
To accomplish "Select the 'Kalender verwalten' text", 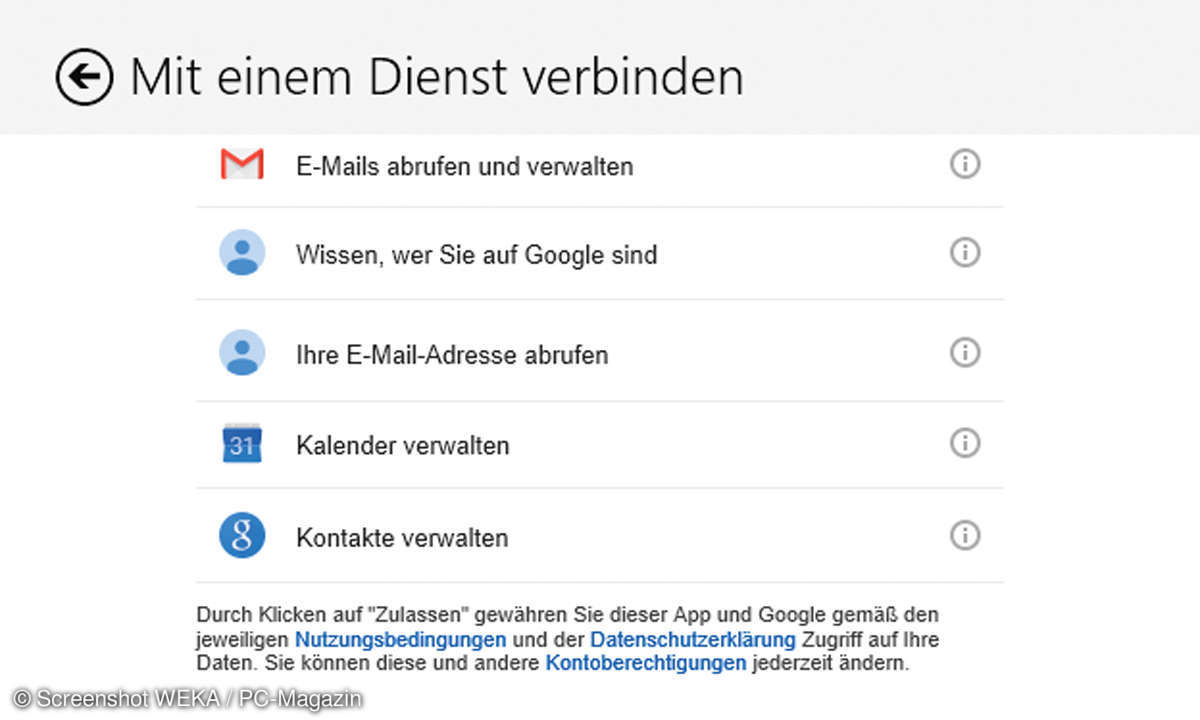I will click(403, 445).
